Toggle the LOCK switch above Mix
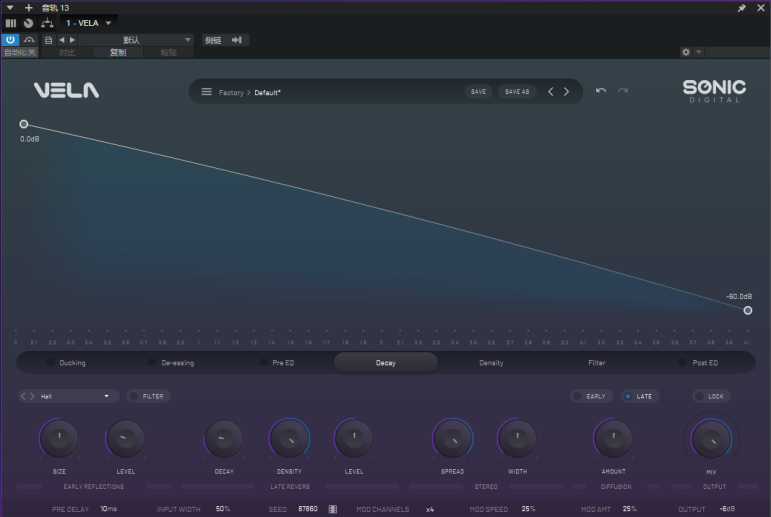Image resolution: width=771 pixels, height=517 pixels. pyautogui.click(x=711, y=396)
